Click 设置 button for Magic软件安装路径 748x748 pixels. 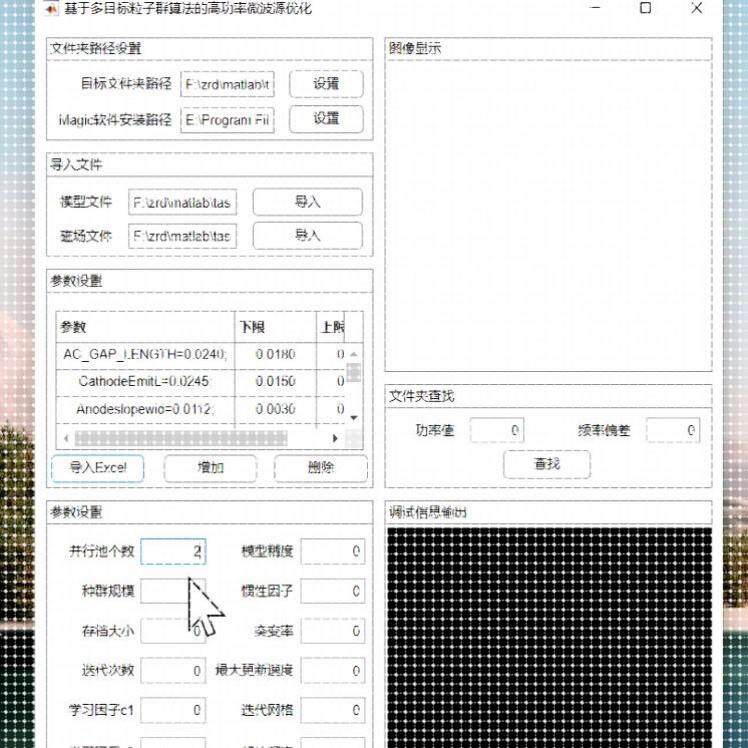326,119
